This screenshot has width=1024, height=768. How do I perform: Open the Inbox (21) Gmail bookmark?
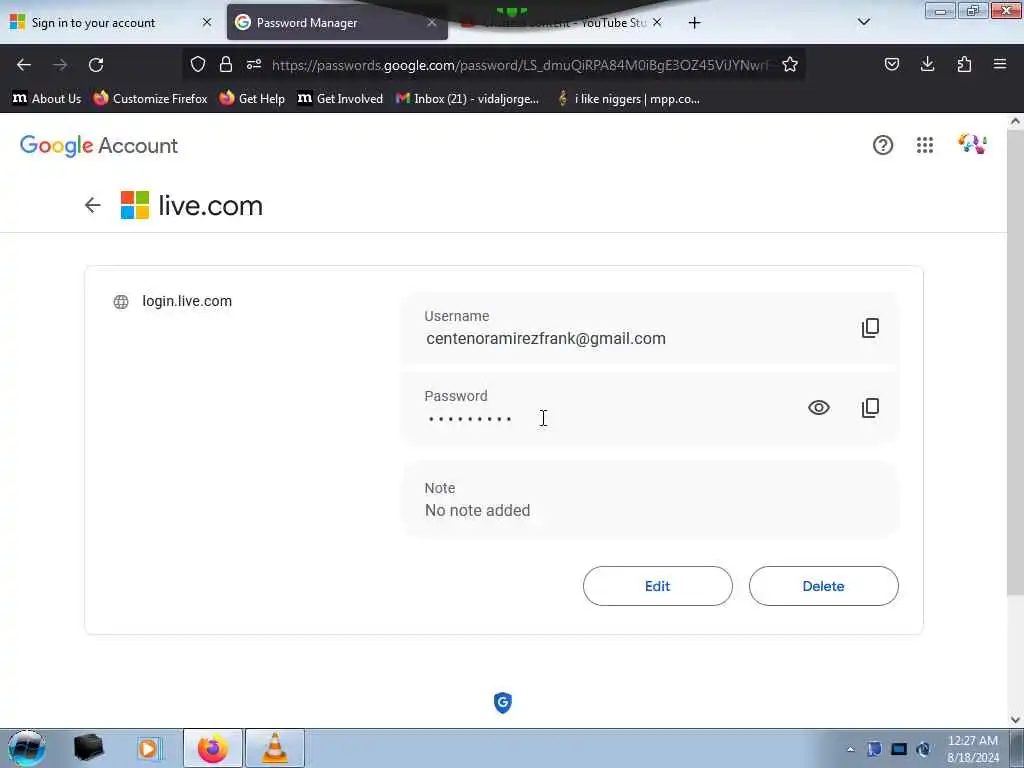pyautogui.click(x=468, y=99)
